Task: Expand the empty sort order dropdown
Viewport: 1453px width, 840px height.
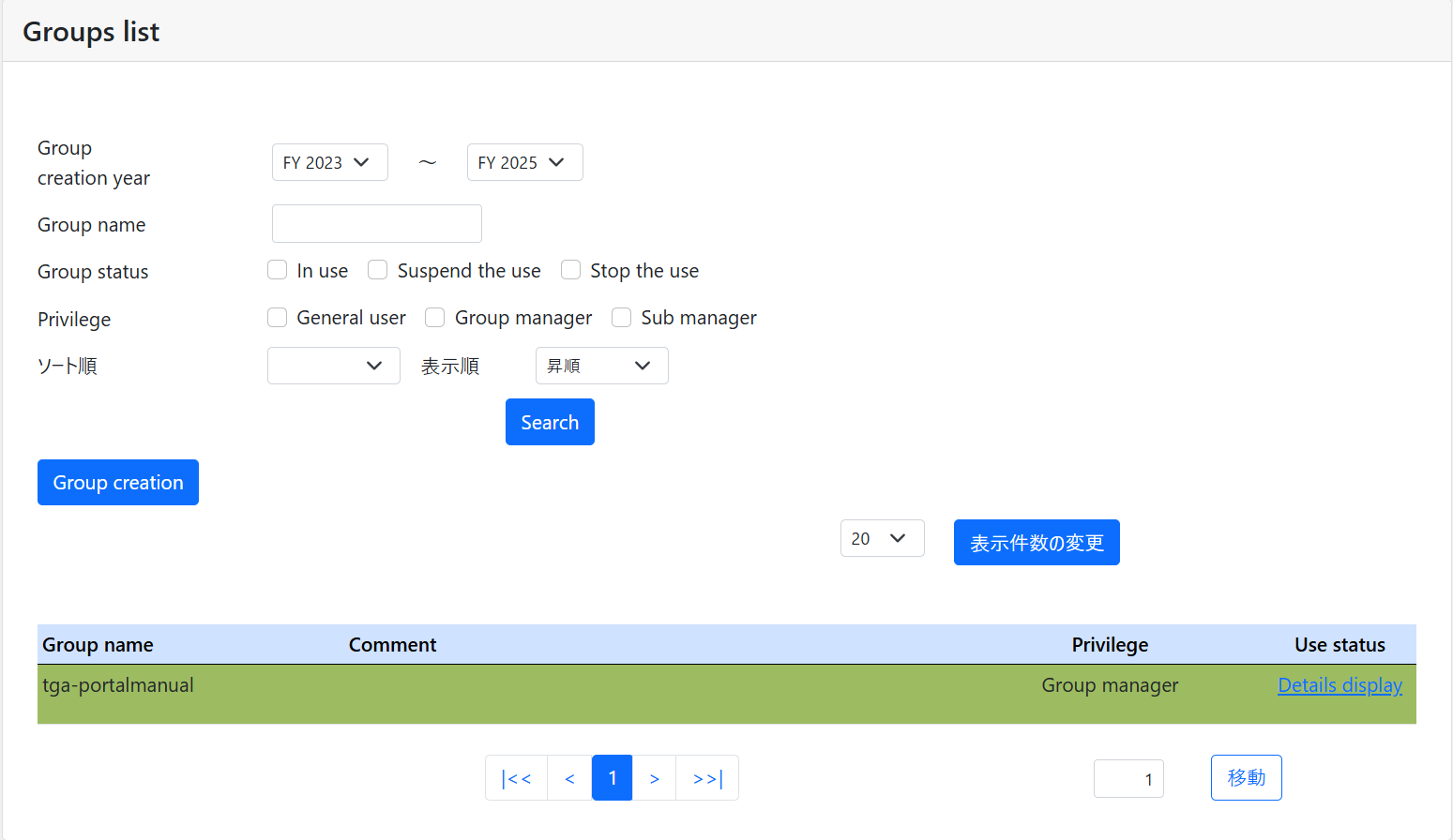Action: coord(333,366)
